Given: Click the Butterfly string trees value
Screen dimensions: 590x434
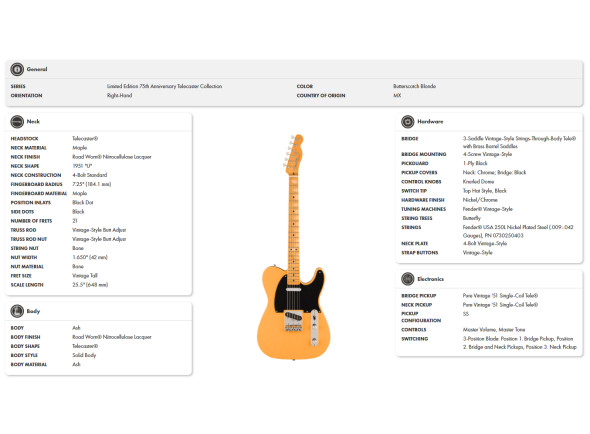Looking at the screenshot, I should [x=471, y=218].
